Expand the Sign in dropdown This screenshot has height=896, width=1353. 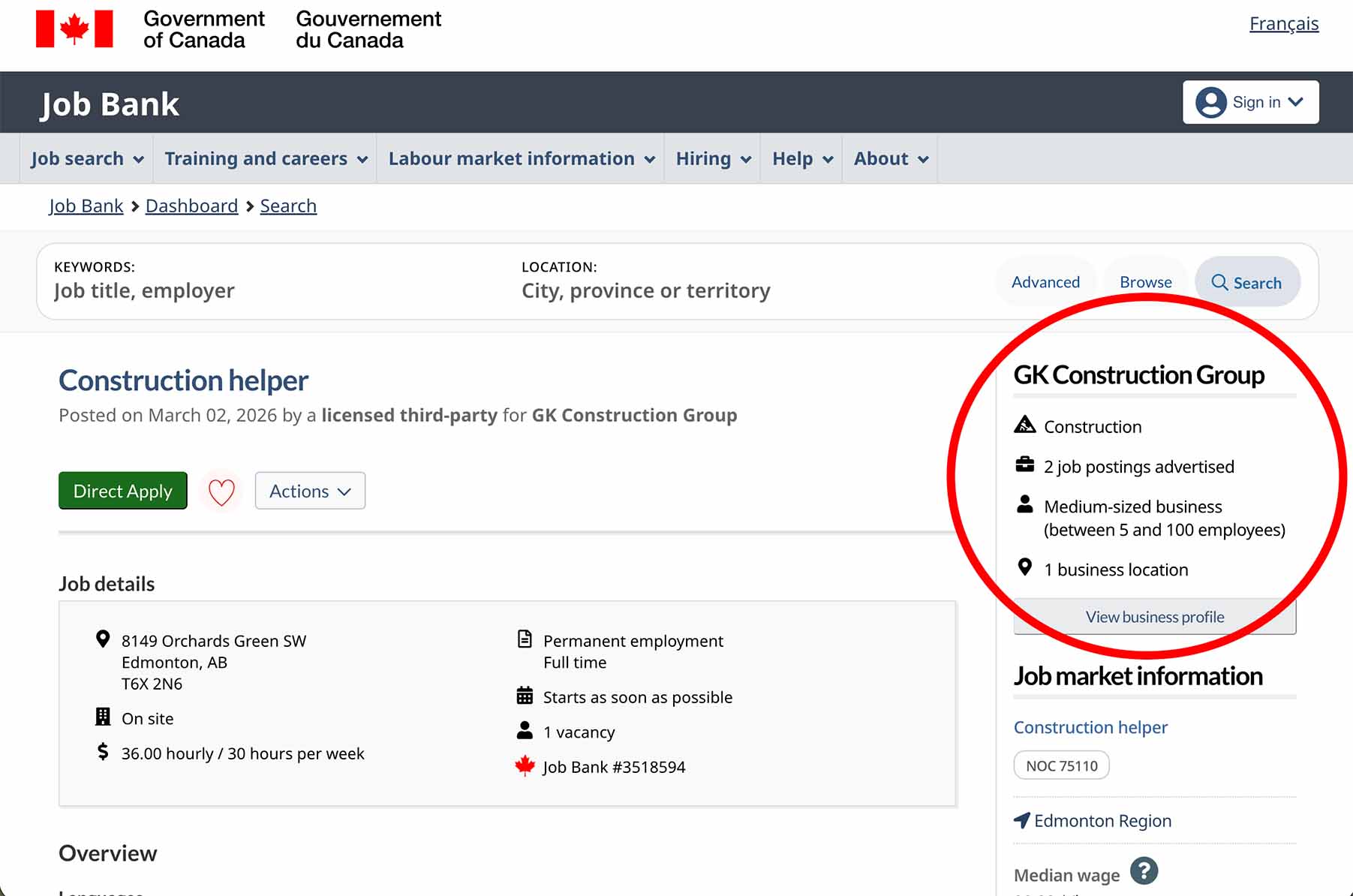click(1250, 102)
